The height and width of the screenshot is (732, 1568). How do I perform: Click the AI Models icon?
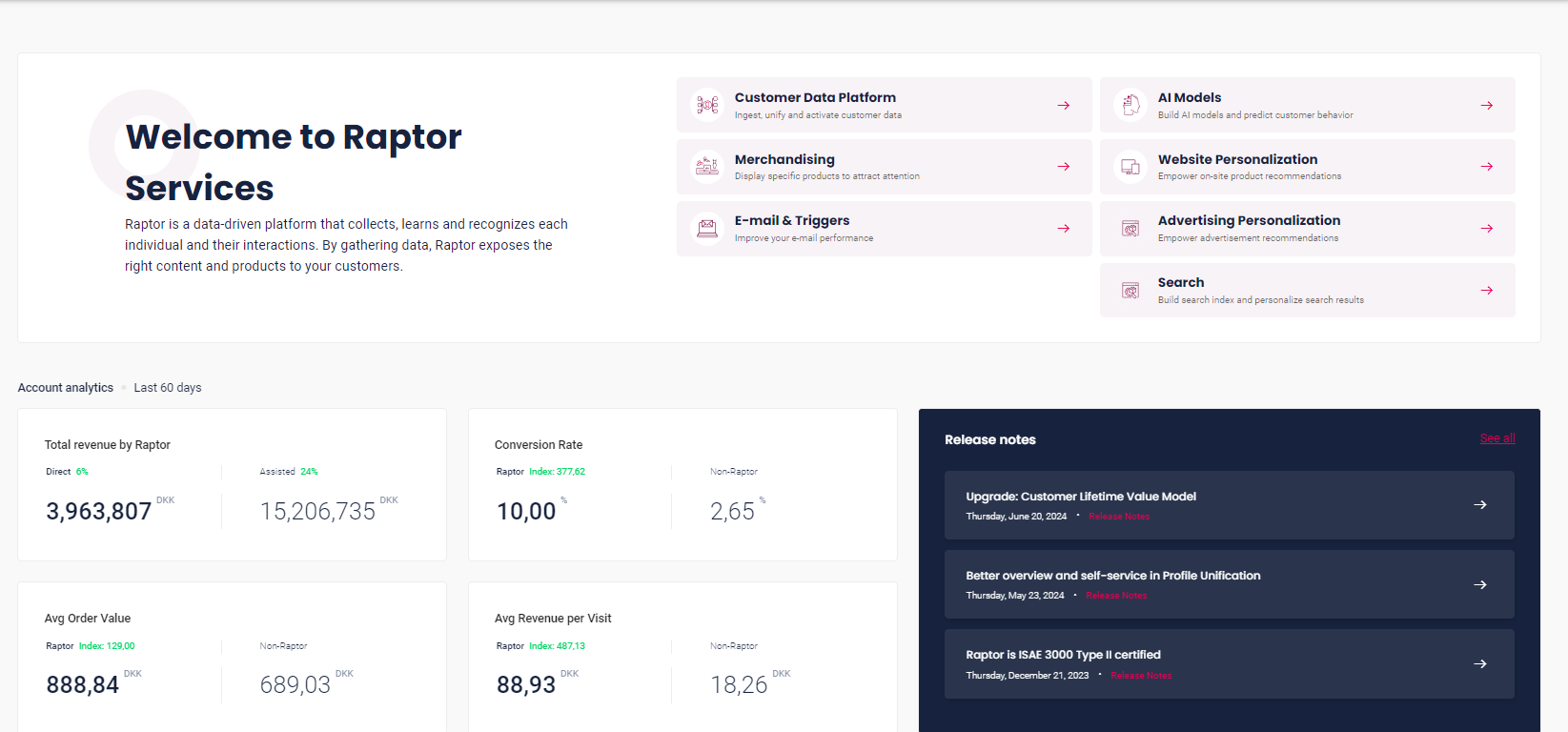[1130, 105]
